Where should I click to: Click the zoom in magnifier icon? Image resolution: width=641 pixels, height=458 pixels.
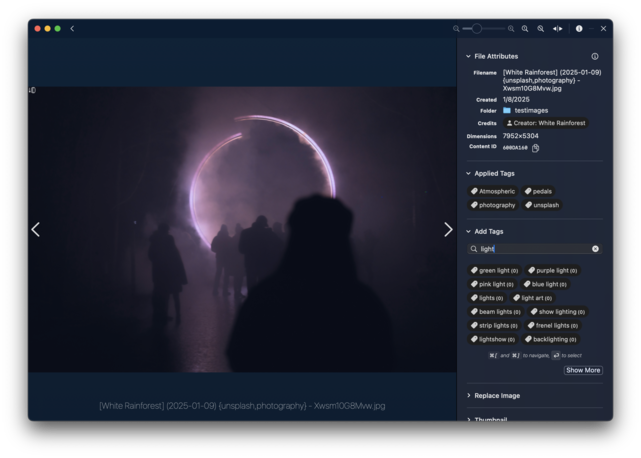511,29
